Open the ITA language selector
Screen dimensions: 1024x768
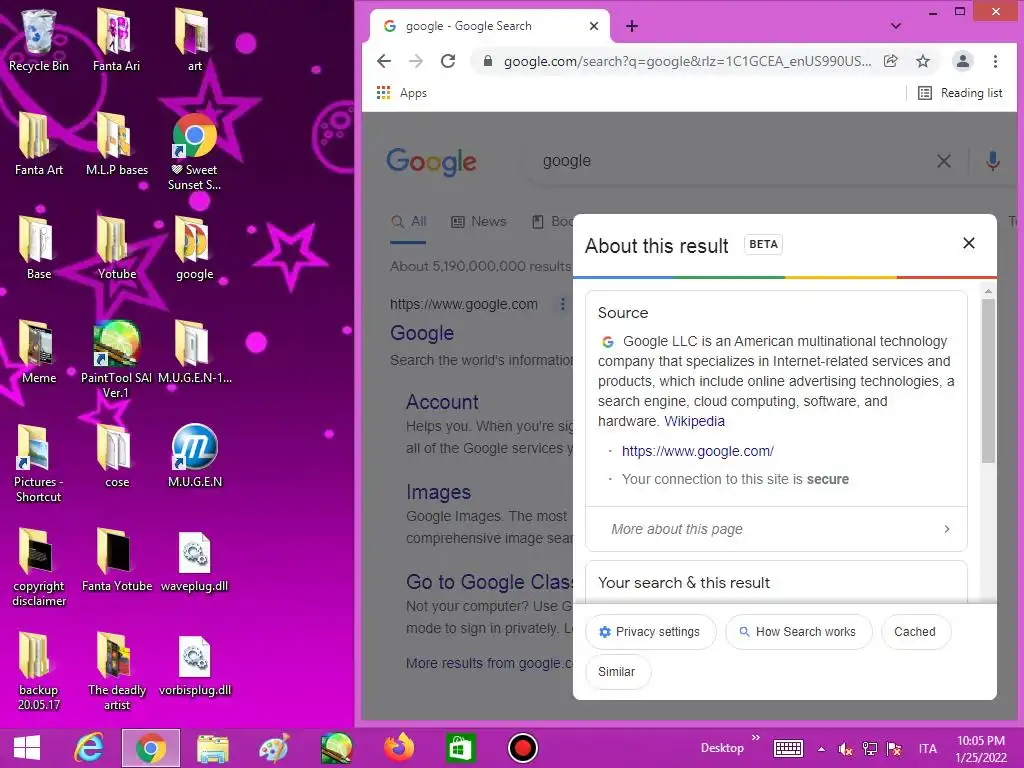tap(927, 749)
